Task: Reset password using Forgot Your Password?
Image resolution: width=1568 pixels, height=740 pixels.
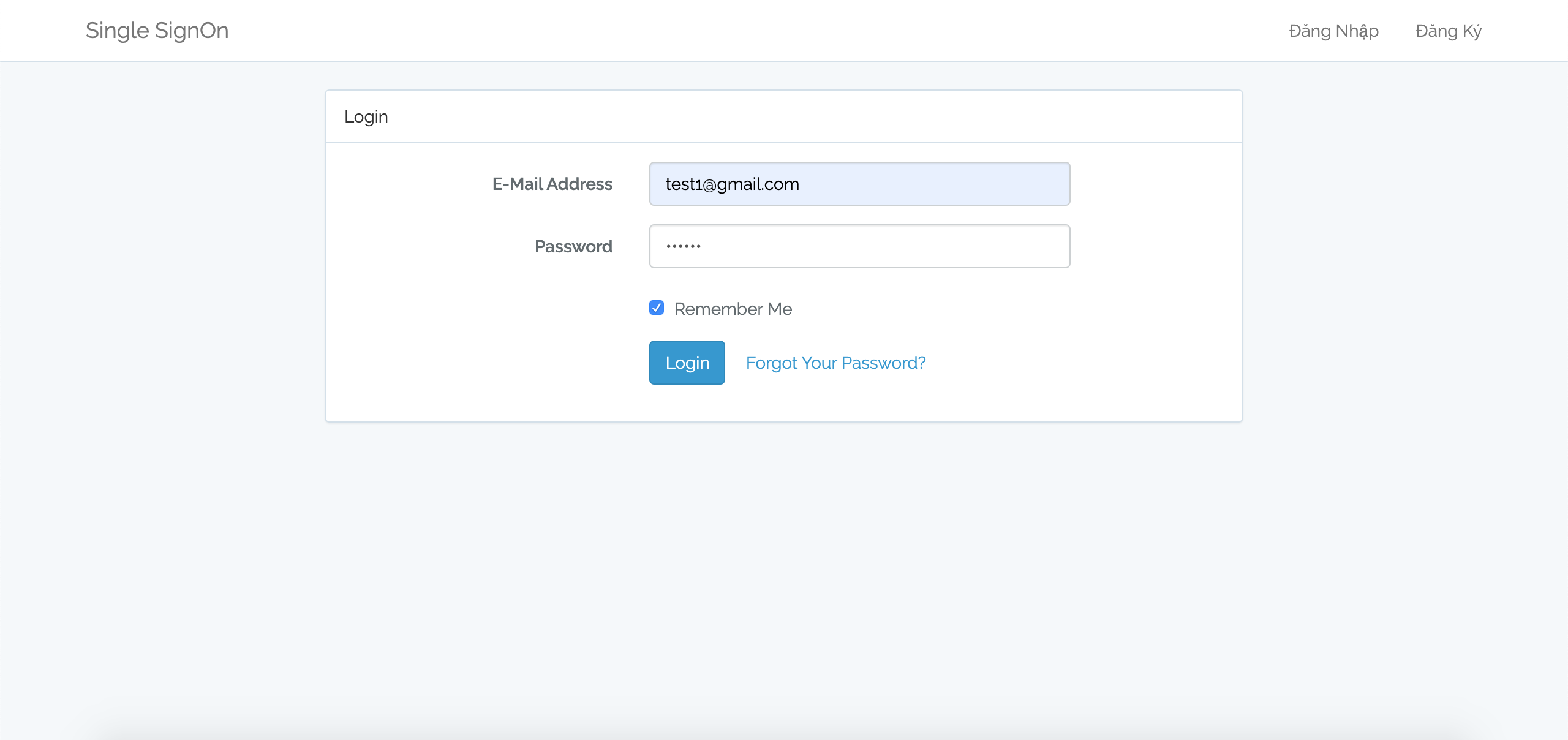Action: tap(835, 363)
